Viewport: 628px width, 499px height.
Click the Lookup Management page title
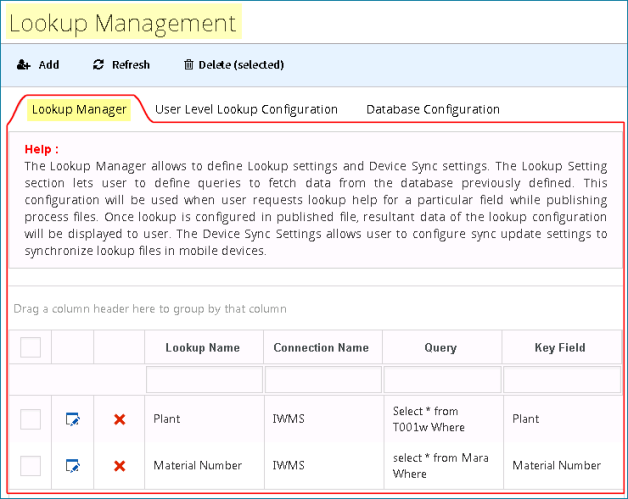(123, 23)
